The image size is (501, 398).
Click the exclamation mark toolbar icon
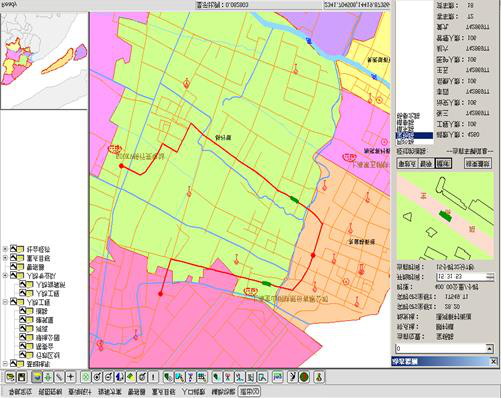pos(153,377)
